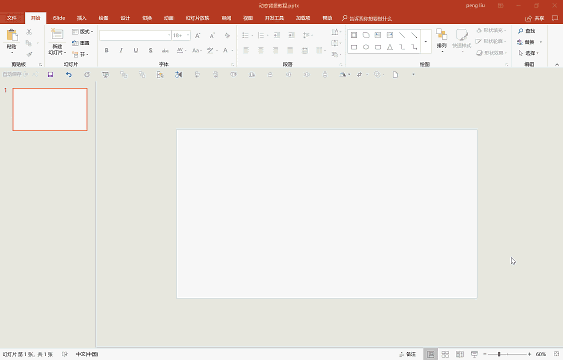
Task: Open the Section dropdown
Action: pos(80,55)
